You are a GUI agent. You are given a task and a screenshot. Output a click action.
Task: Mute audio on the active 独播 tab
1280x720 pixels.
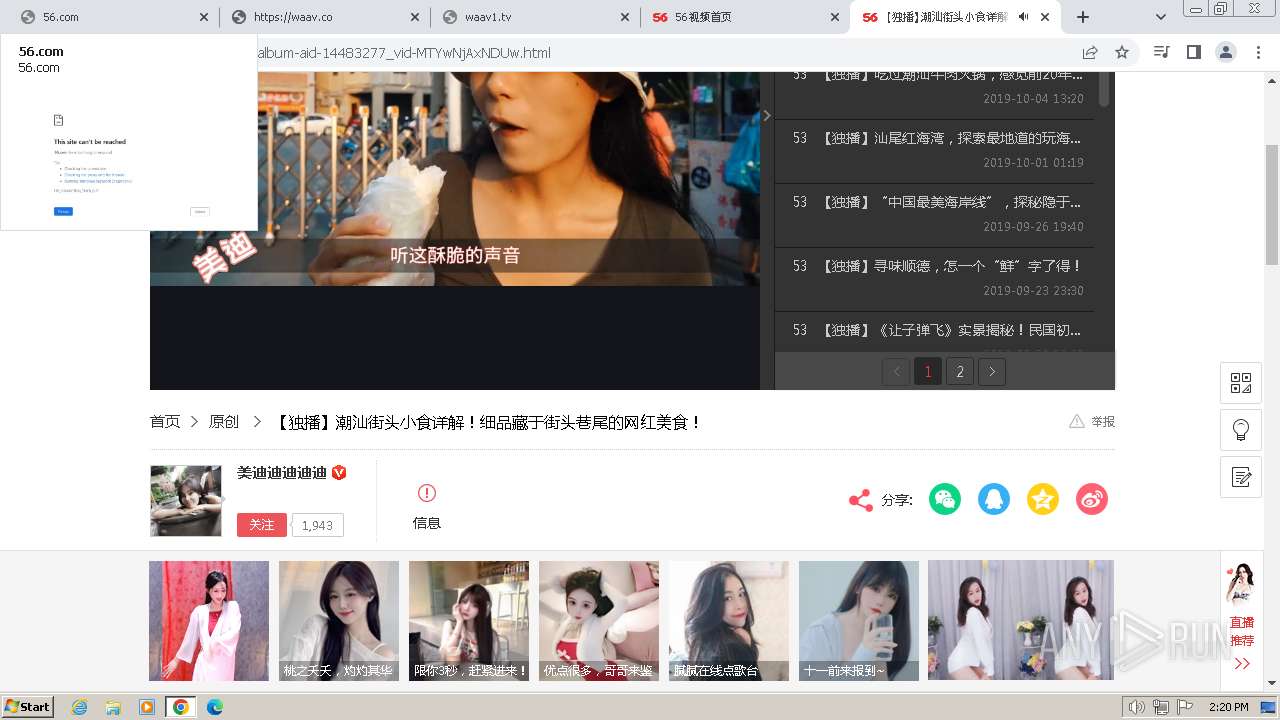(x=1024, y=17)
